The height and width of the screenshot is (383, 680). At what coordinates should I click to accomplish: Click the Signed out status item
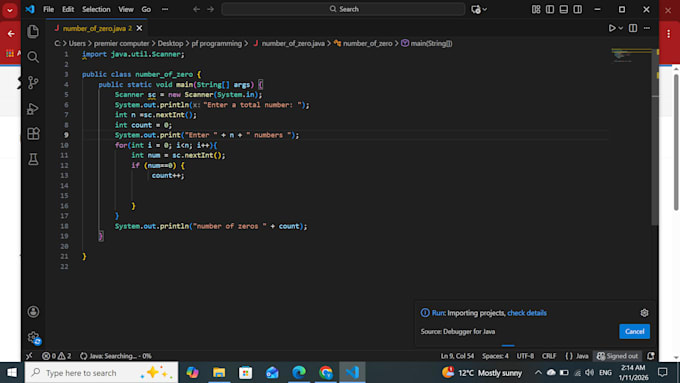(x=618, y=356)
